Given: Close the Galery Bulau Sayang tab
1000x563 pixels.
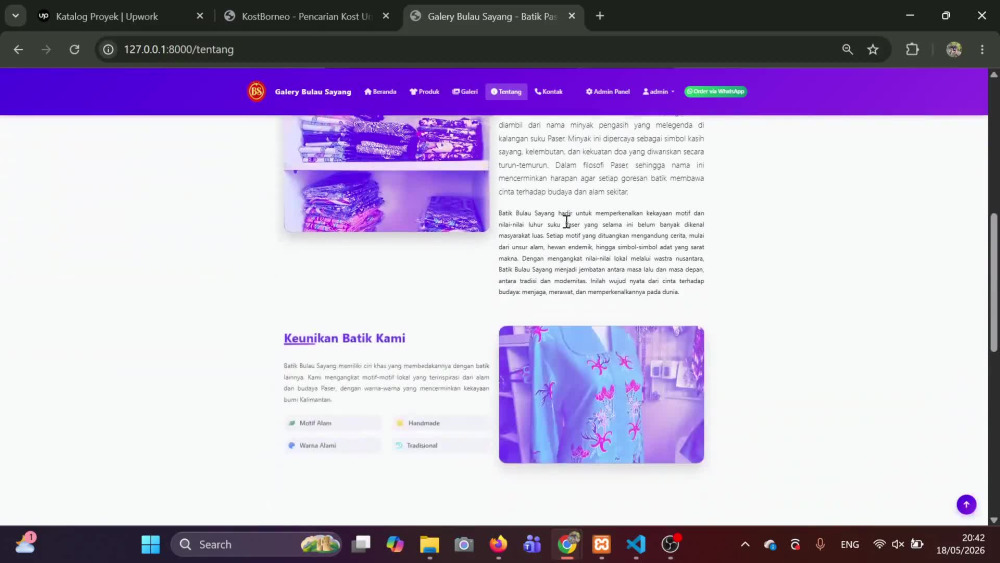Looking at the screenshot, I should 571,16.
